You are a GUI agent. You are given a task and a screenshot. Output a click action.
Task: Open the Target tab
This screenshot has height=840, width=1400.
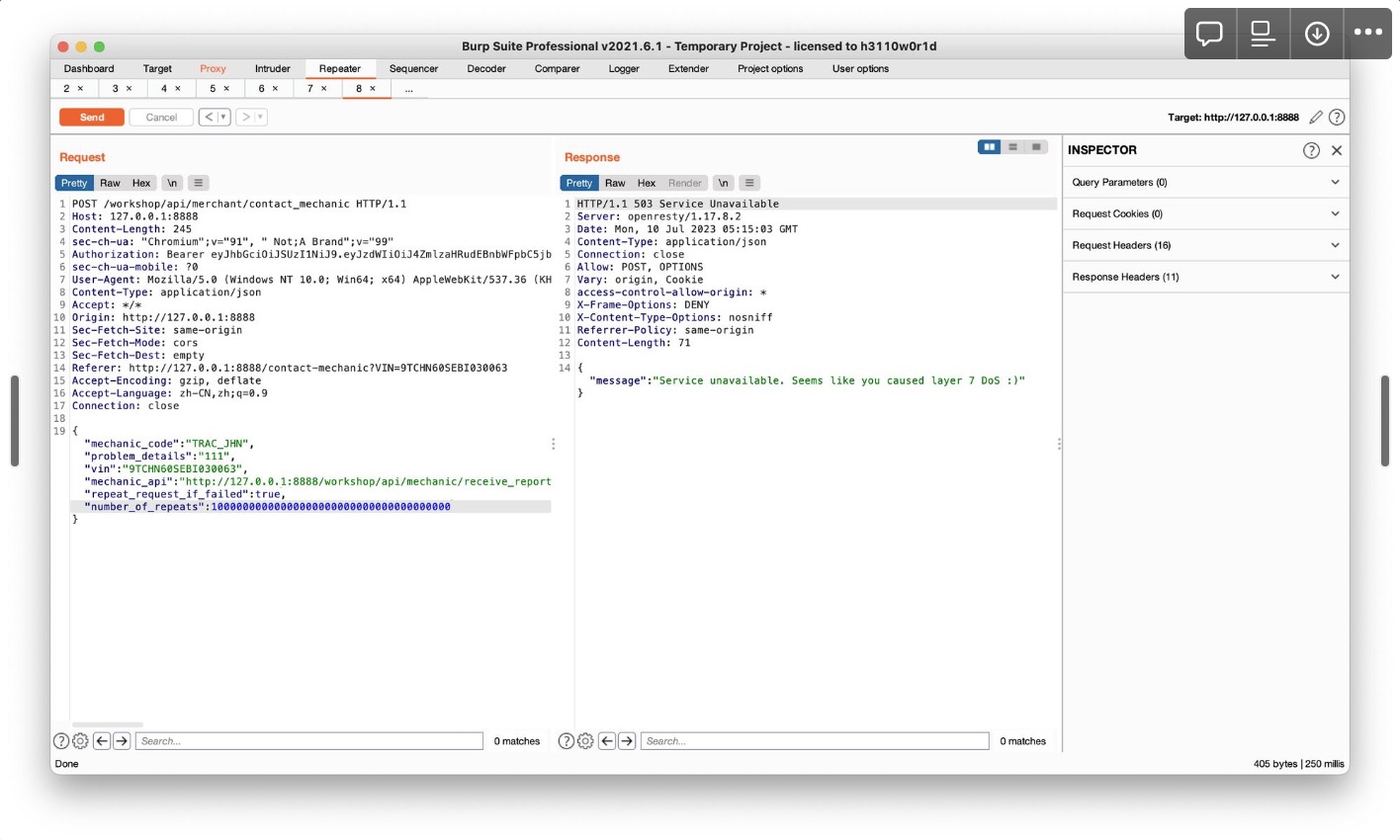(157, 69)
